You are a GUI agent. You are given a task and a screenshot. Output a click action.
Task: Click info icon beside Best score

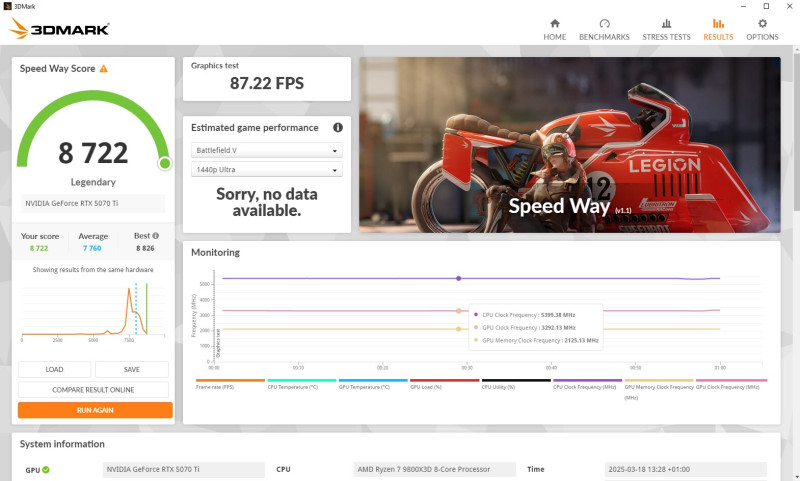coord(156,236)
